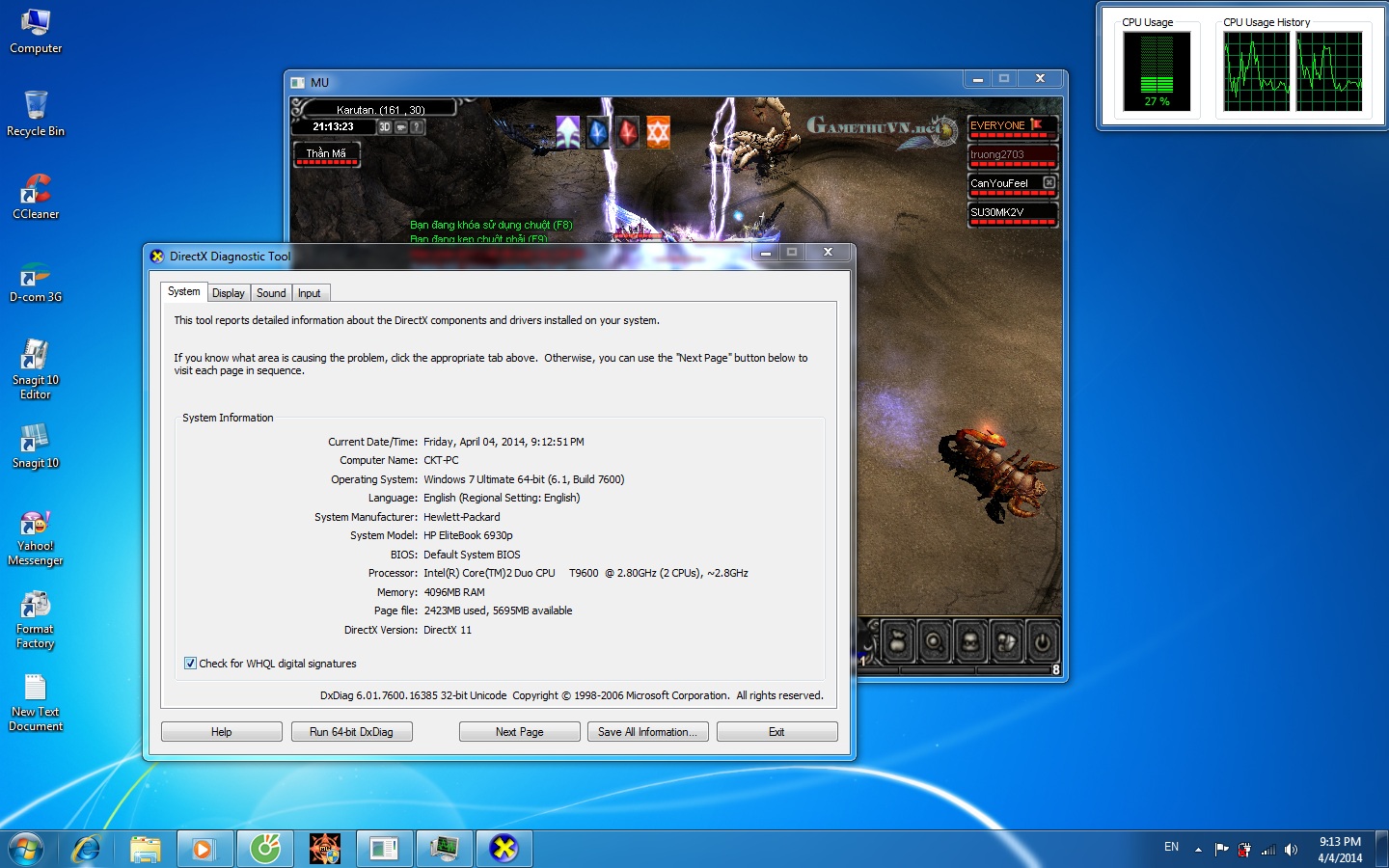The width and height of the screenshot is (1389, 868).
Task: Switch to the Input tab in DxDiag
Action: tap(310, 293)
